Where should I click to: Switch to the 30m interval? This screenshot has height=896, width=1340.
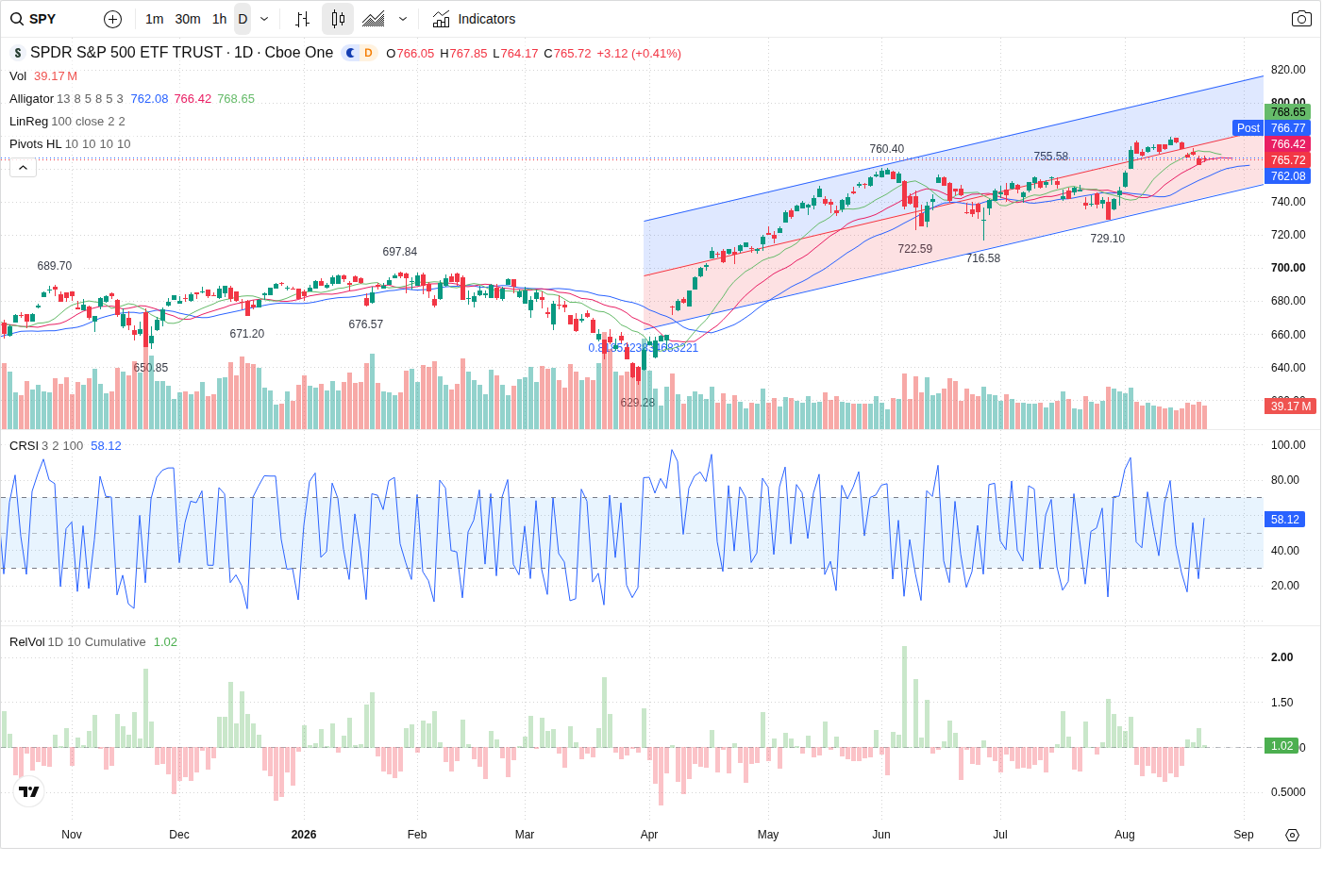(188, 19)
